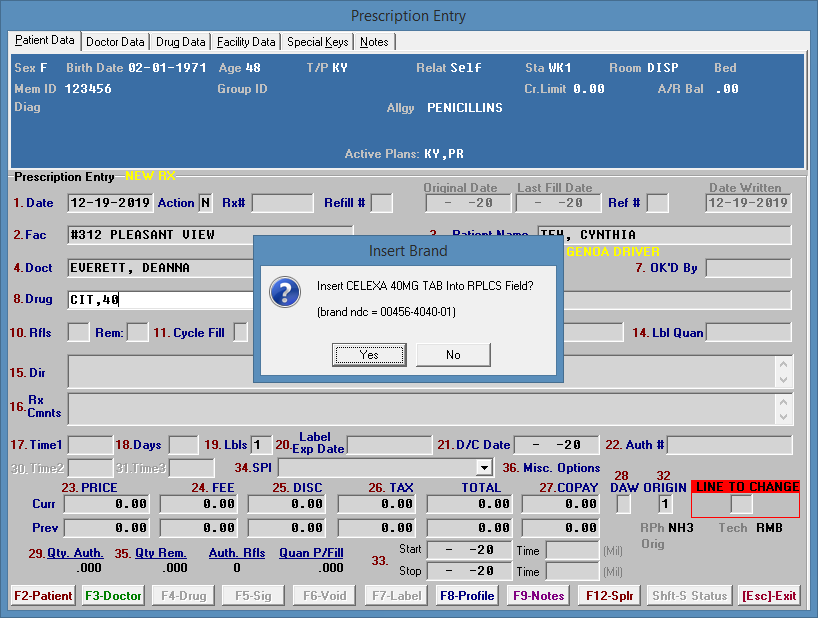818x618 pixels.
Task: Click the F12-Splr button
Action: tap(608, 596)
